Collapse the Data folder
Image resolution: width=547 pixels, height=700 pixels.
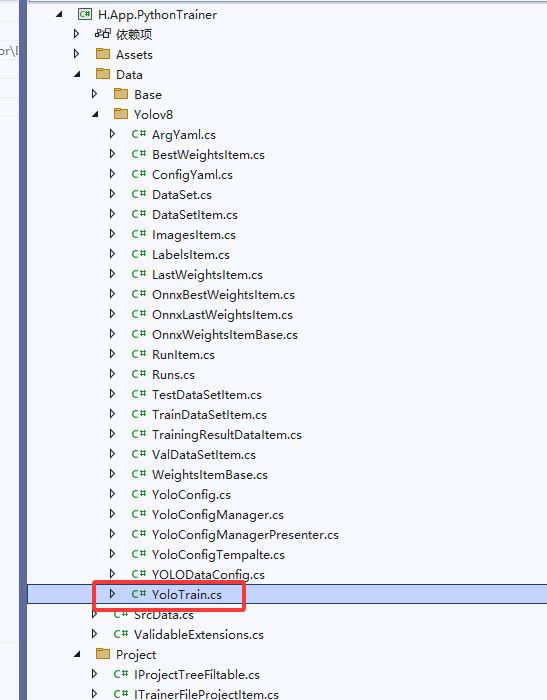click(77, 74)
